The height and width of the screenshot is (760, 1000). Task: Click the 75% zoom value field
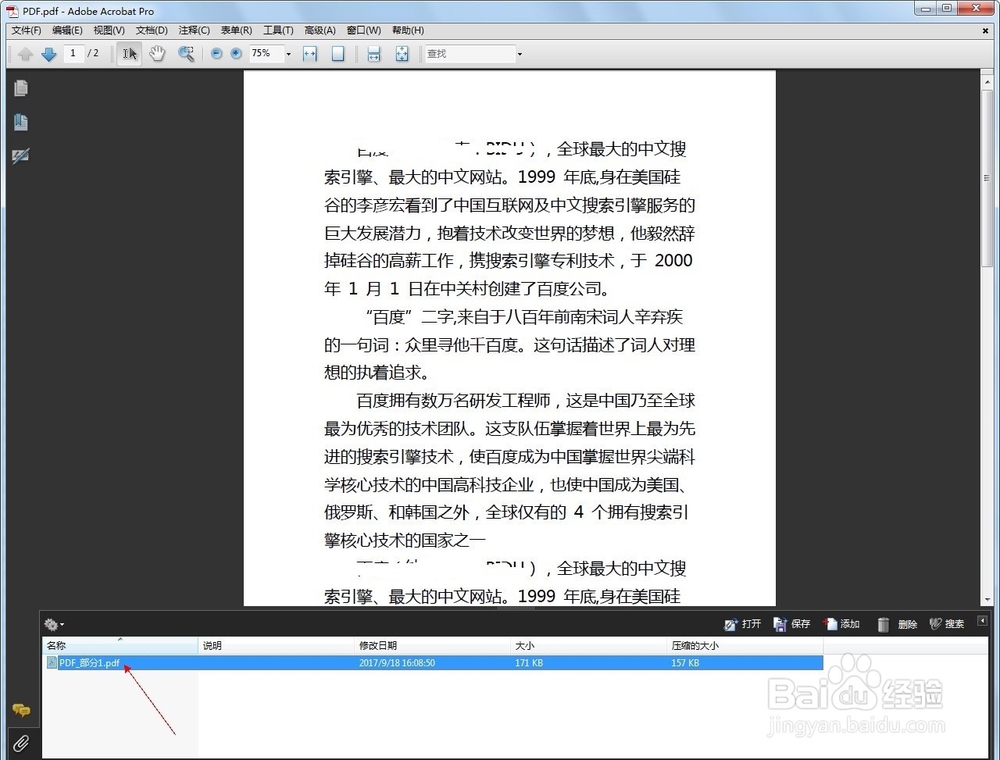(x=265, y=54)
